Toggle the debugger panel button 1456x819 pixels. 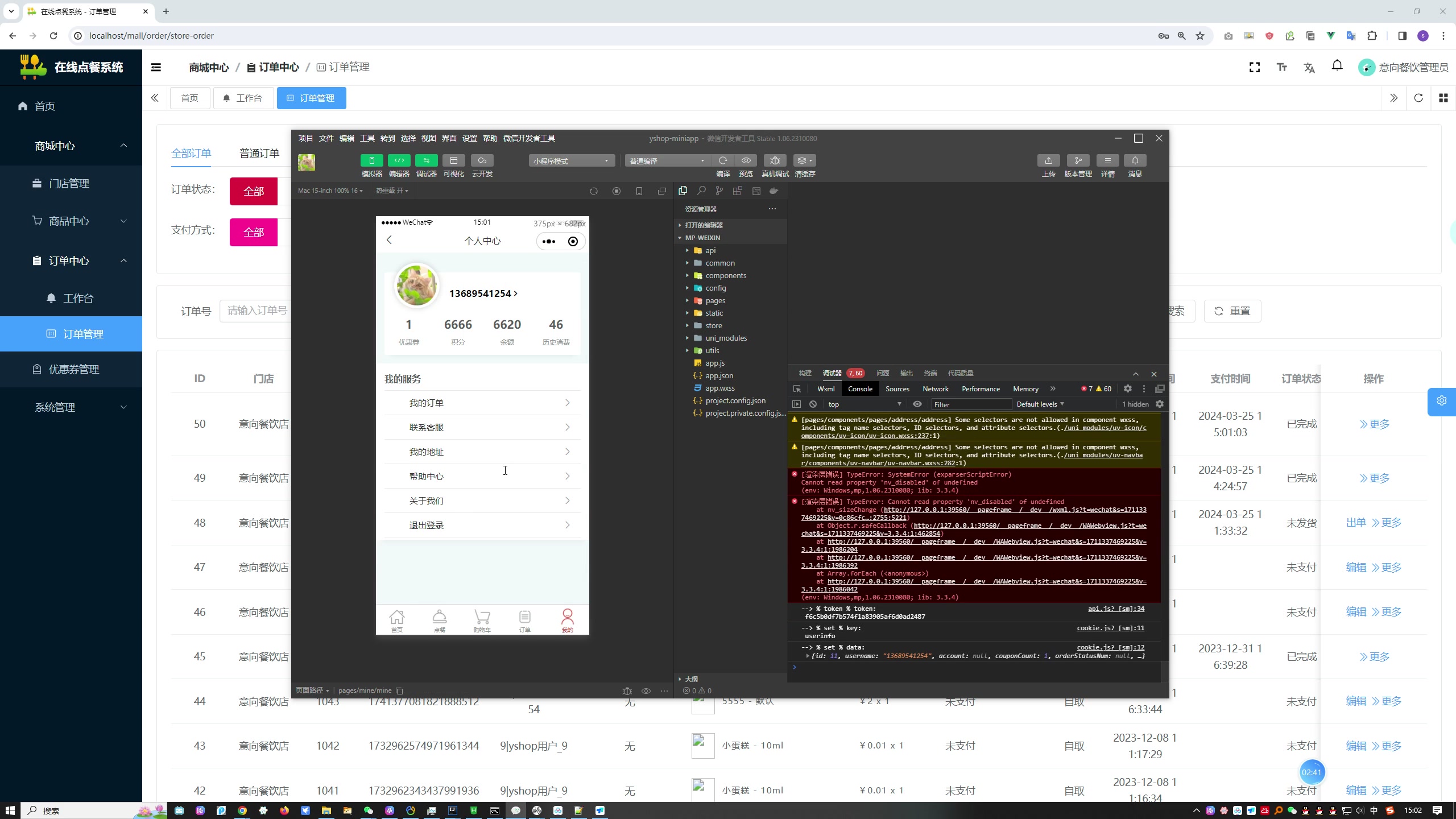(426, 160)
